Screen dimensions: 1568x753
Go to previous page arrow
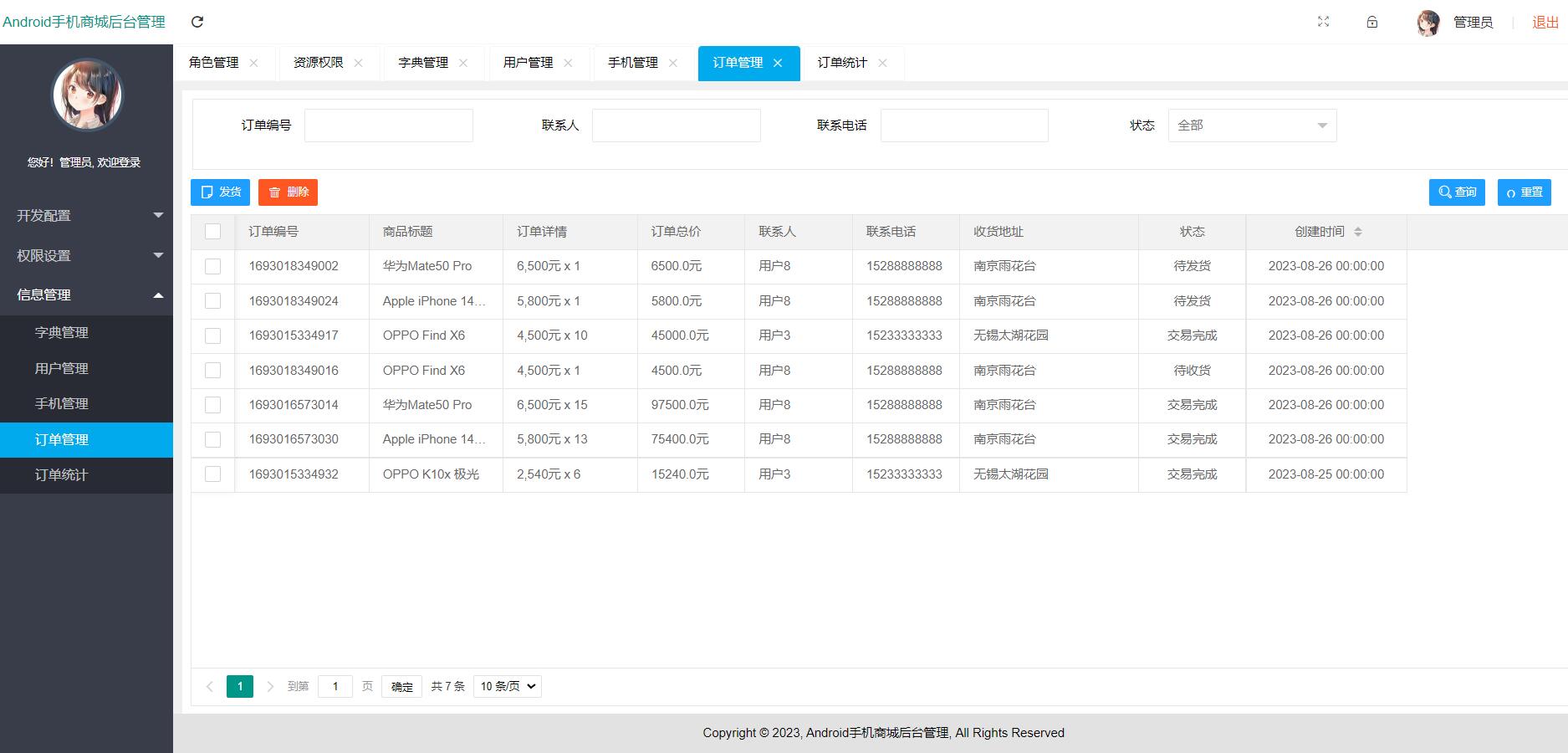pyautogui.click(x=209, y=686)
